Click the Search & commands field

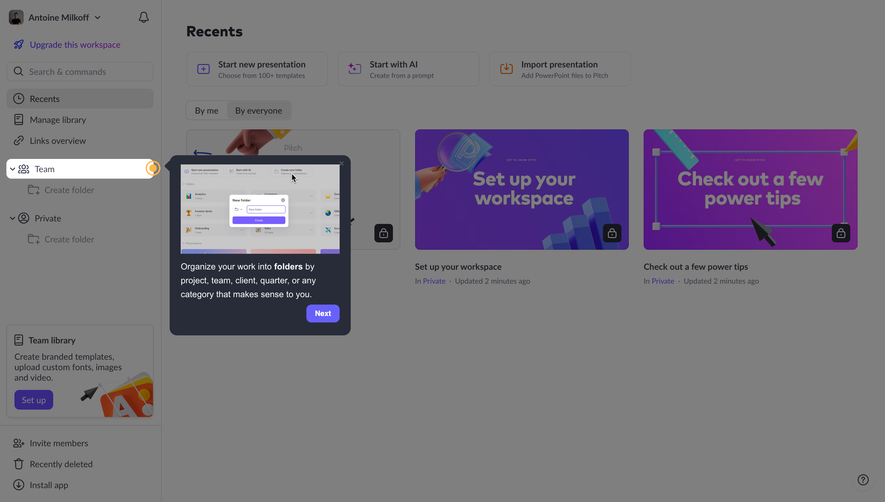coord(80,72)
